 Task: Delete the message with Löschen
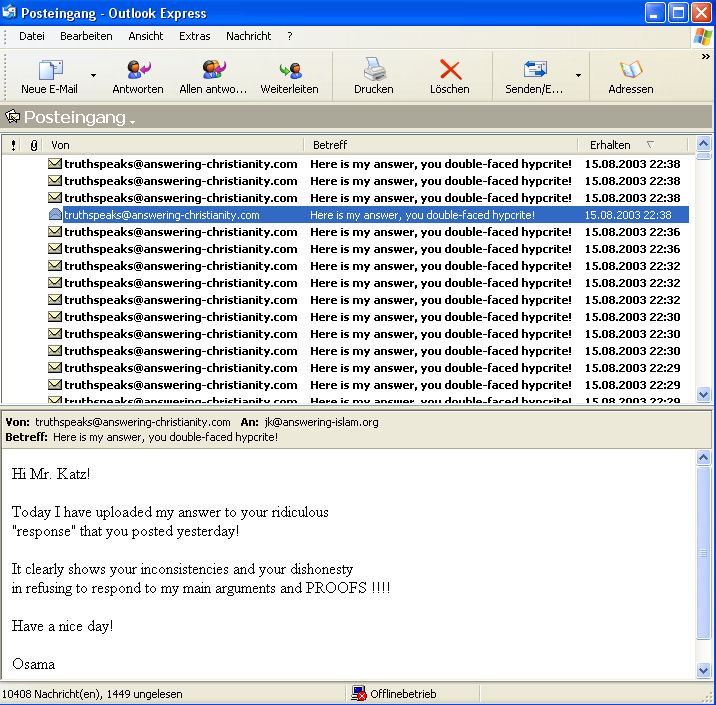(x=450, y=70)
